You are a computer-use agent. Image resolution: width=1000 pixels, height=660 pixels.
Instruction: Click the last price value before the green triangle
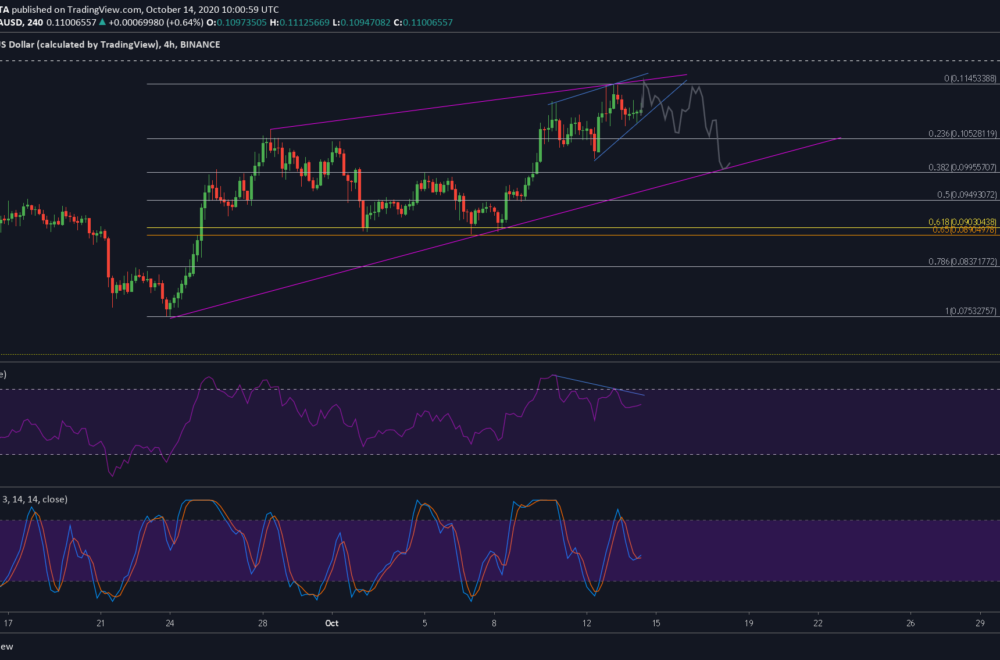(71, 22)
